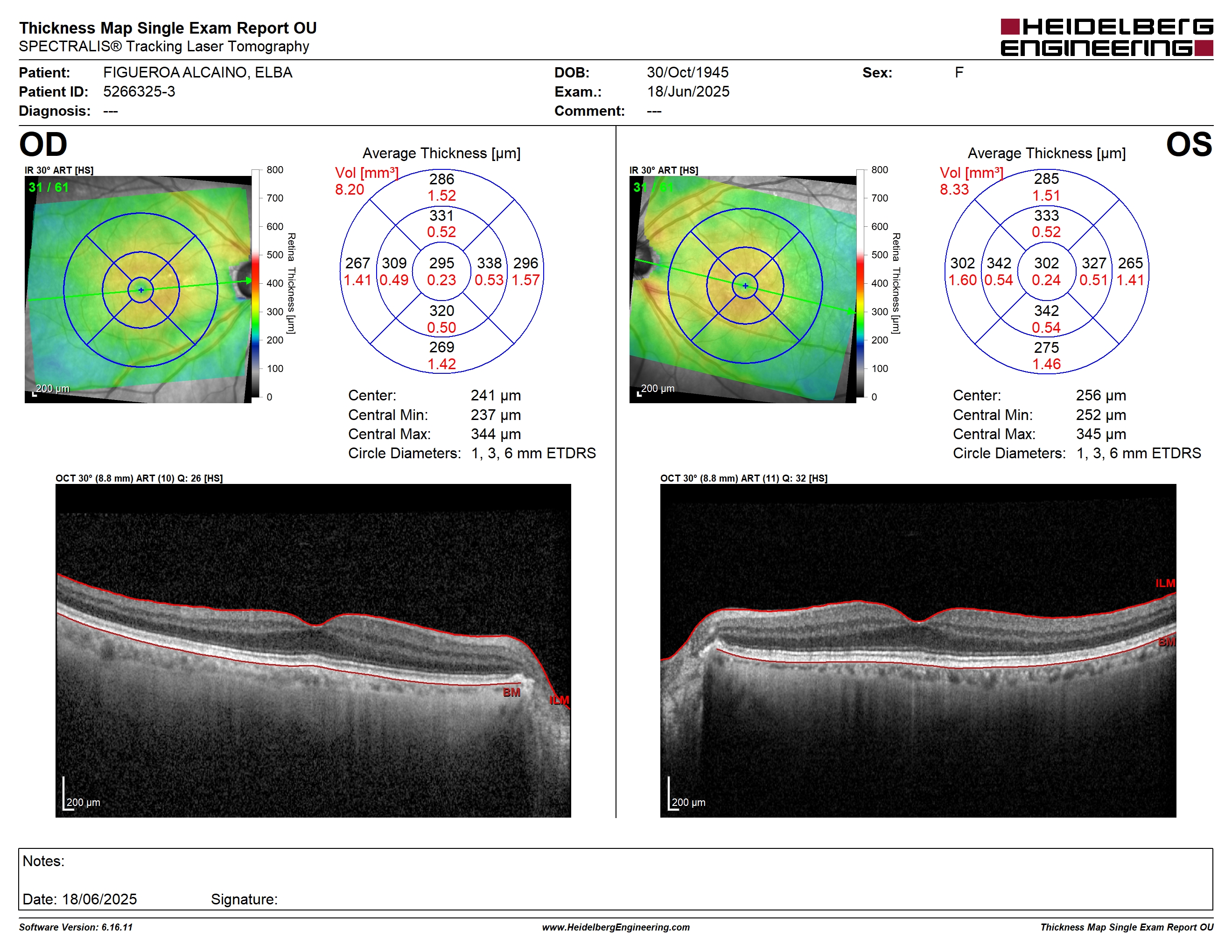Click OD outer nasal thickness 296
Image resolution: width=1232 pixels, height=952 pixels.
point(526,263)
